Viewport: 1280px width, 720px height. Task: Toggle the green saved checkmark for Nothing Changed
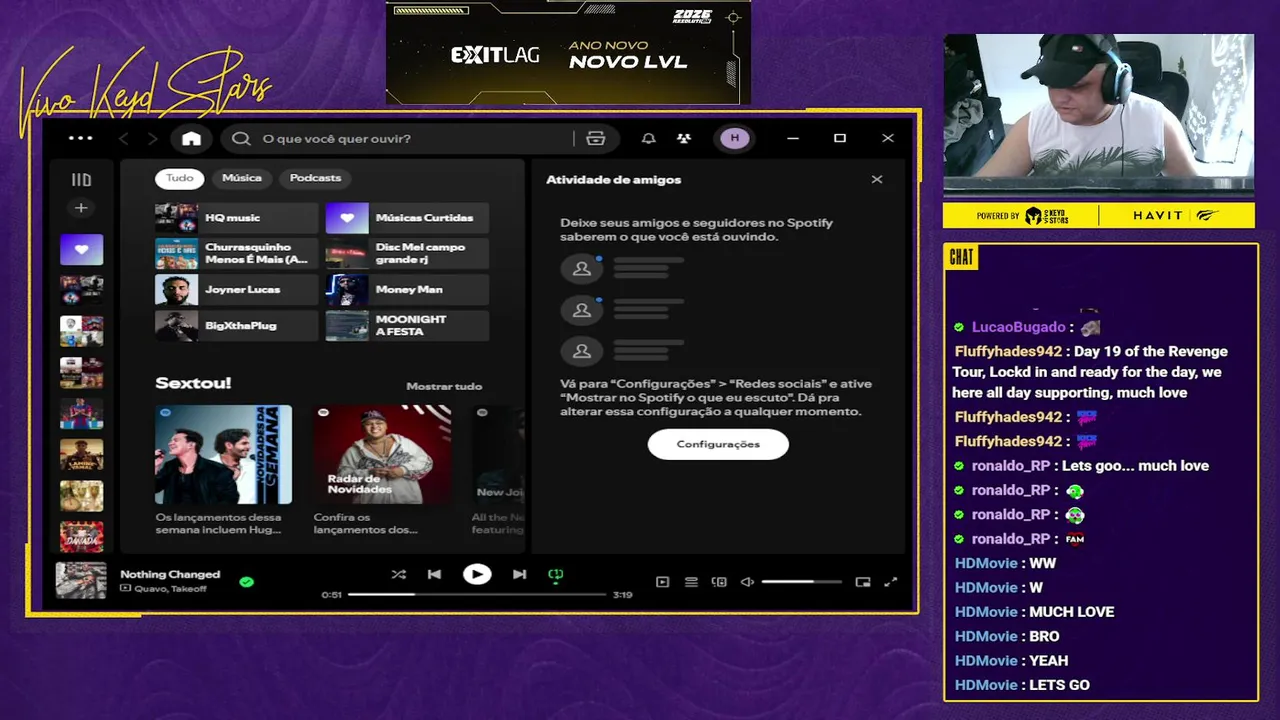click(247, 581)
